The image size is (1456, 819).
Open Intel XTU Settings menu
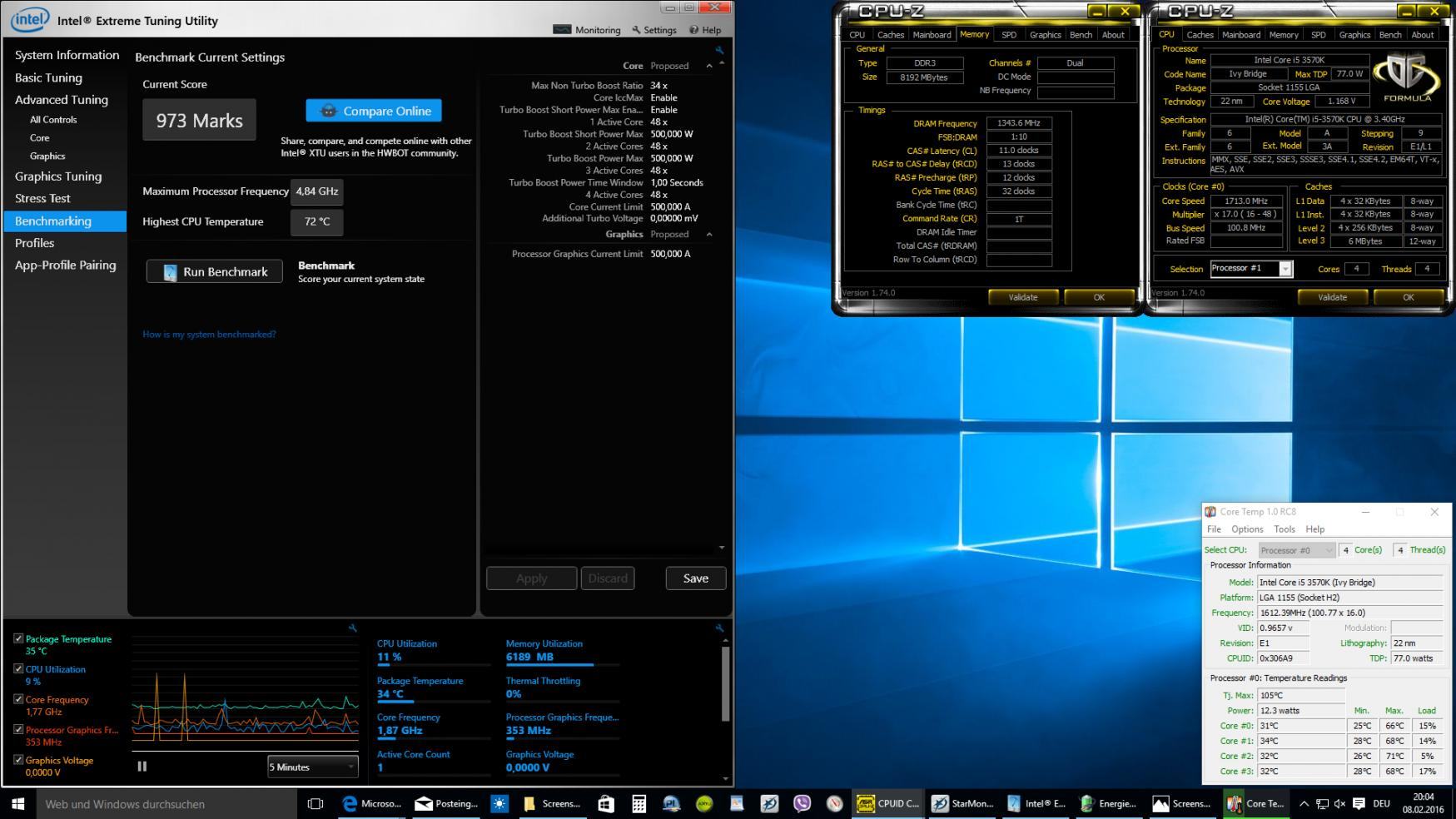(x=654, y=30)
